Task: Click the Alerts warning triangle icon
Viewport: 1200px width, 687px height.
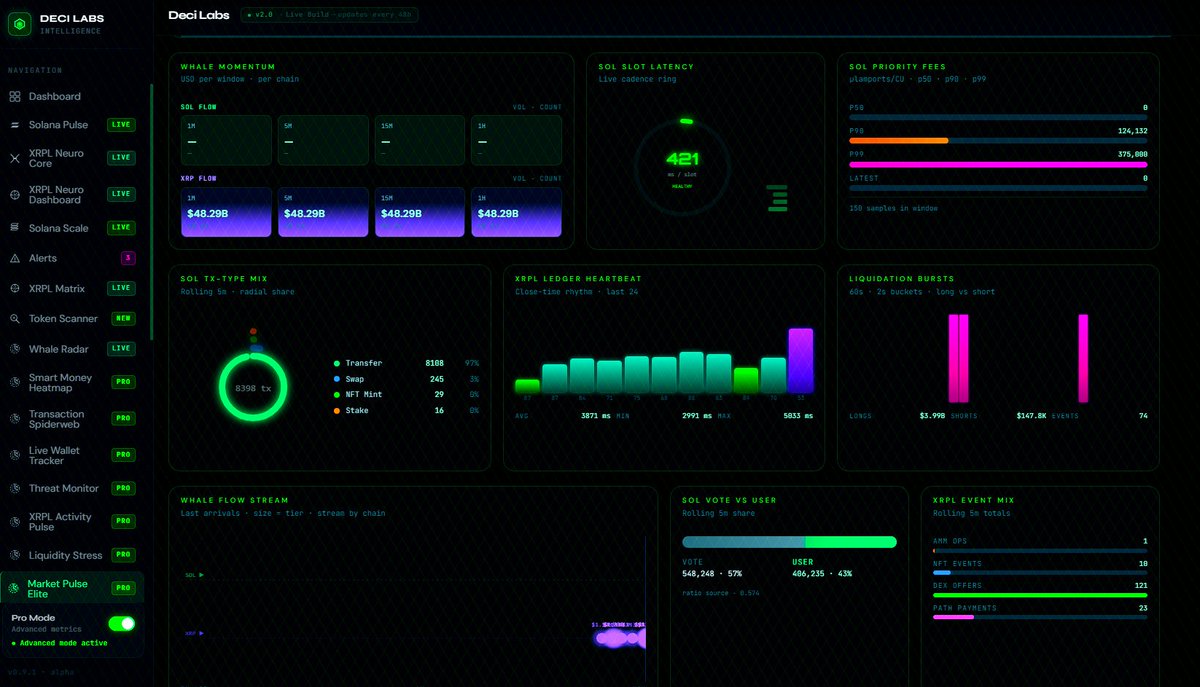Action: 15,258
